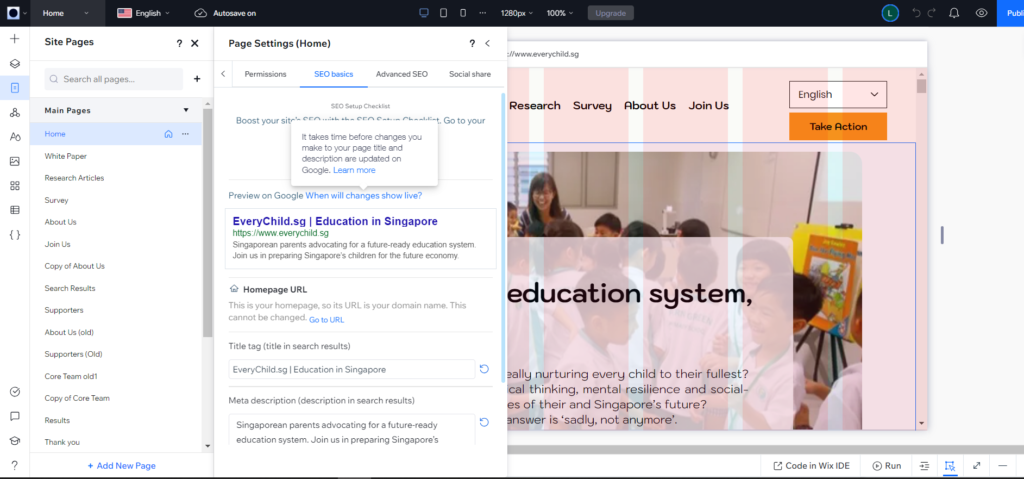Screen dimensions: 1024x479
Task: Open the Apps grid icon
Action: tap(14, 186)
